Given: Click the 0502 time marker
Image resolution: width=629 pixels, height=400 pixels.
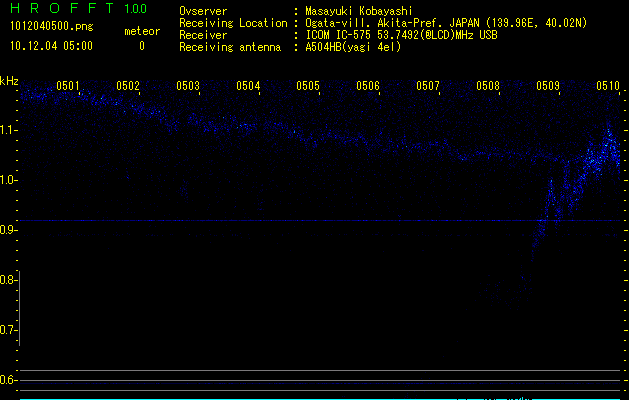Looking at the screenshot, I should [x=128, y=85].
